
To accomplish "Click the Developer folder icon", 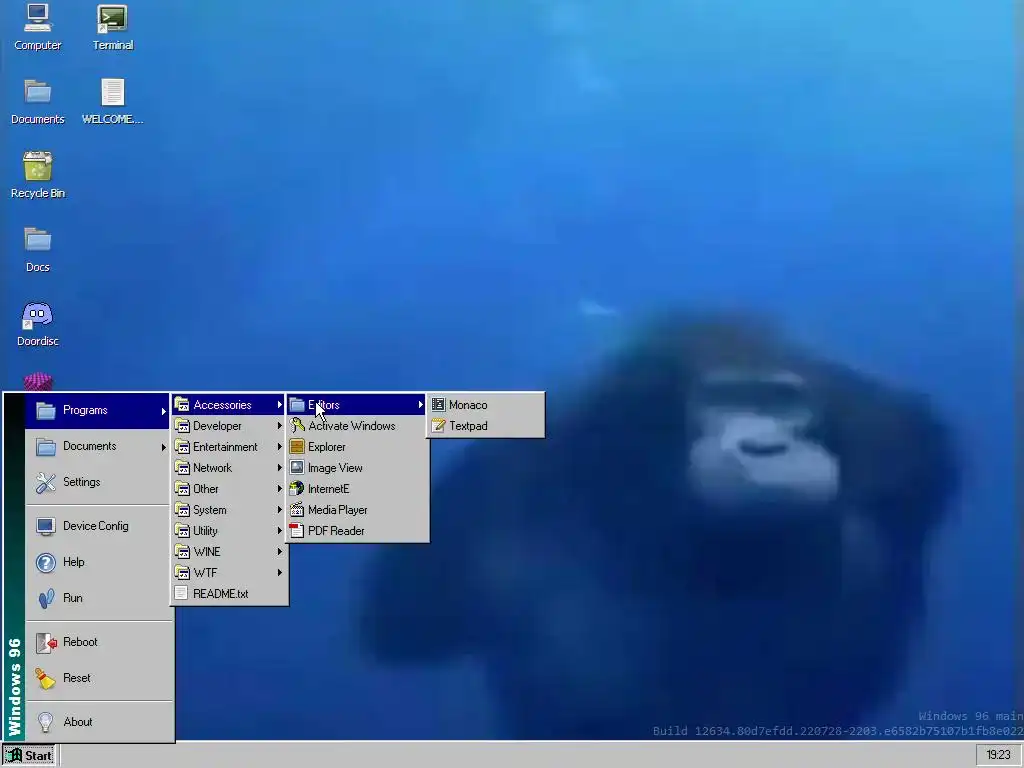I will click(x=182, y=426).
